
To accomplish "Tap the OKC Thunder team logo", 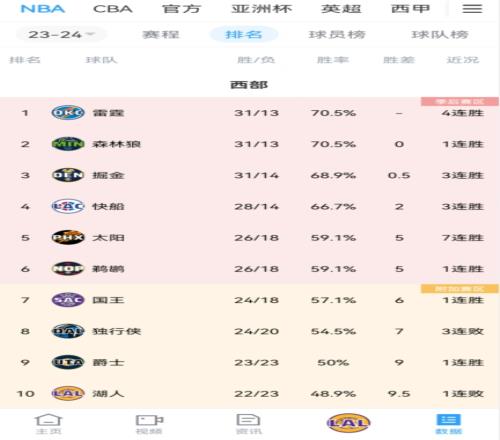I will coord(68,113).
